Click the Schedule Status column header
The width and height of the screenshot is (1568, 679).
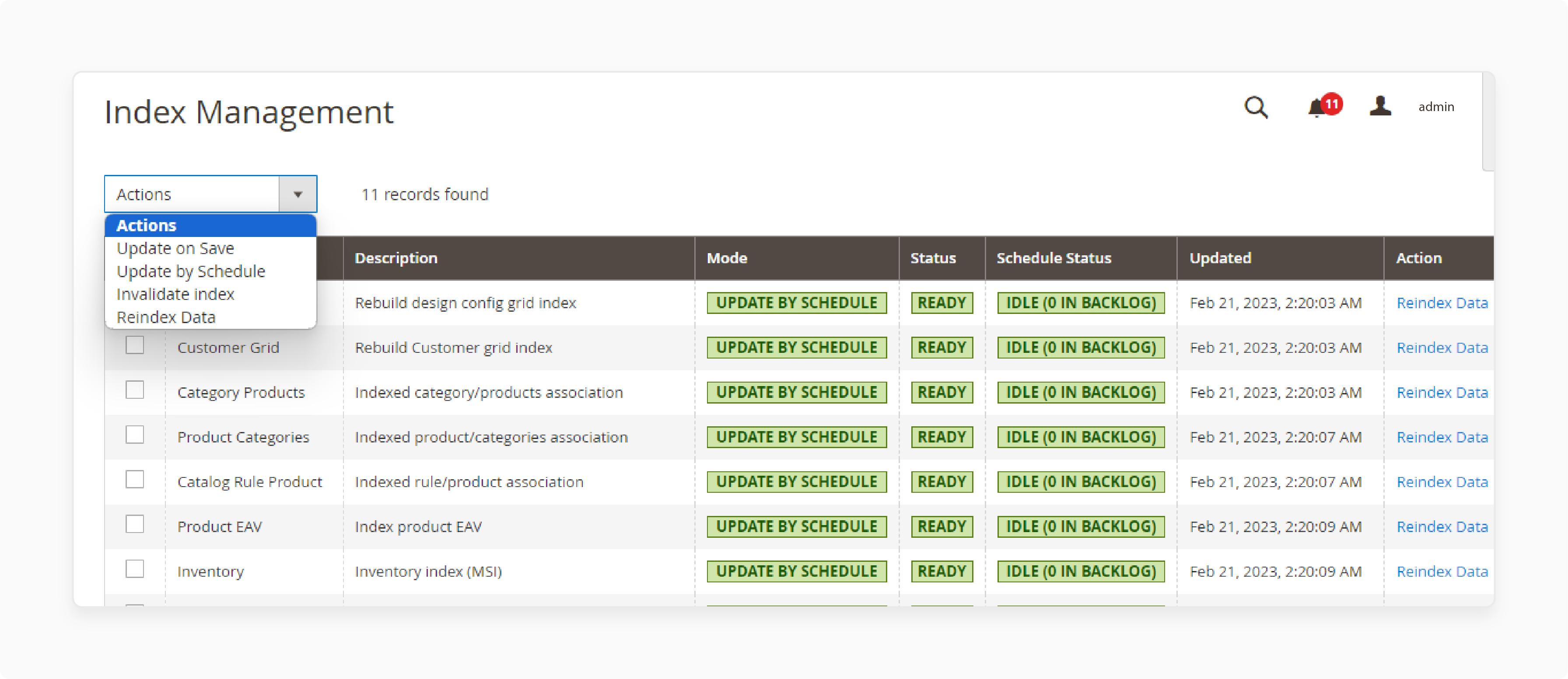(1081, 258)
